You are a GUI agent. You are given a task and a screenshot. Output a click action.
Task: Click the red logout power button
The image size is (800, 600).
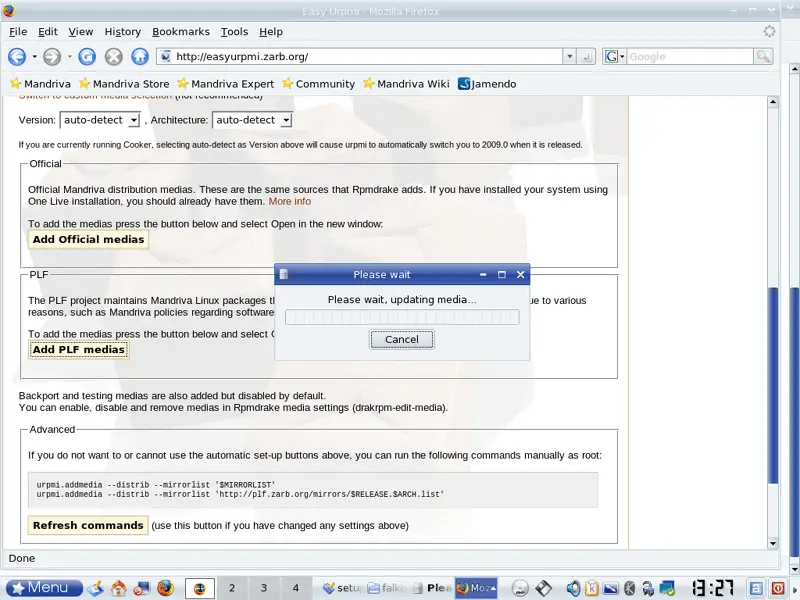[778, 588]
